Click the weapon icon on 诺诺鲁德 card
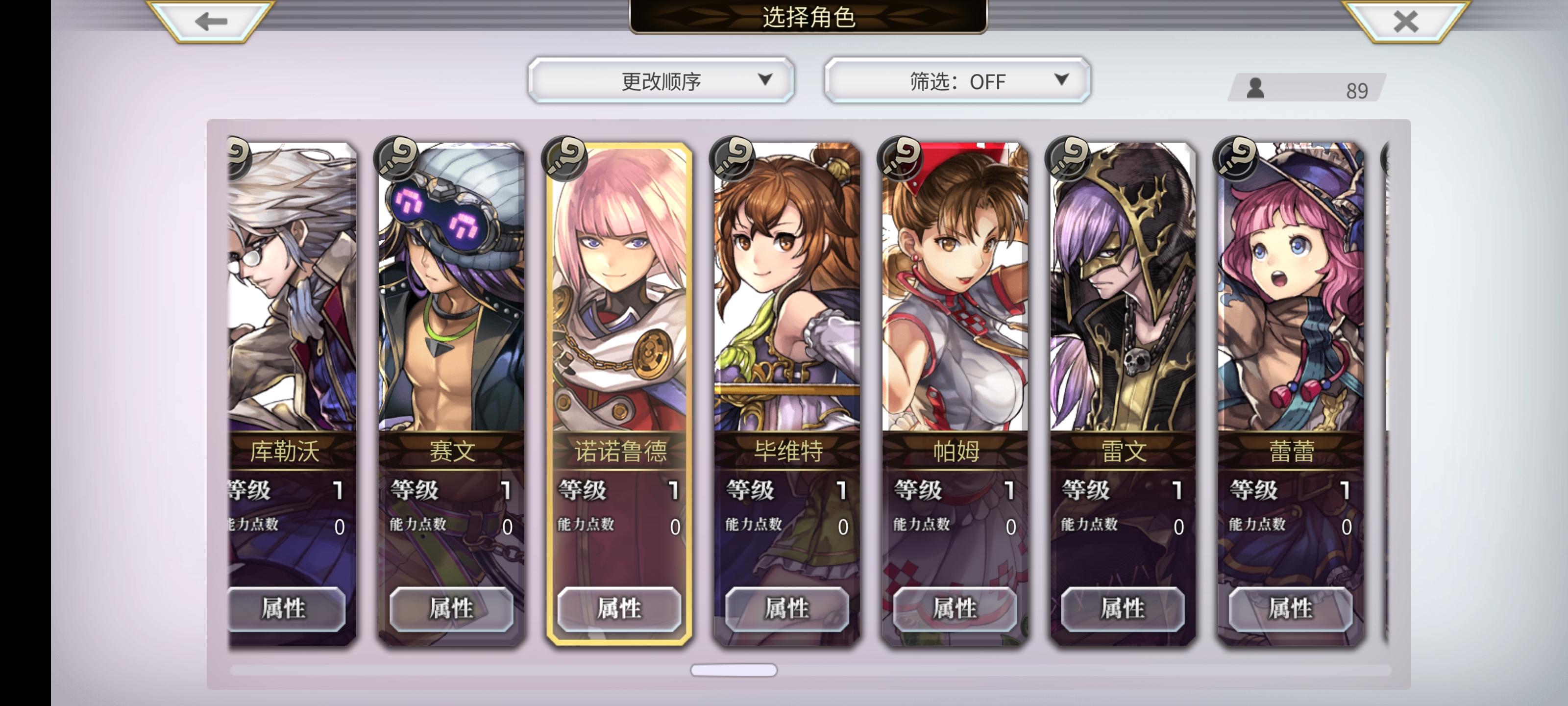Image resolution: width=1568 pixels, height=706 pixels. 564,157
